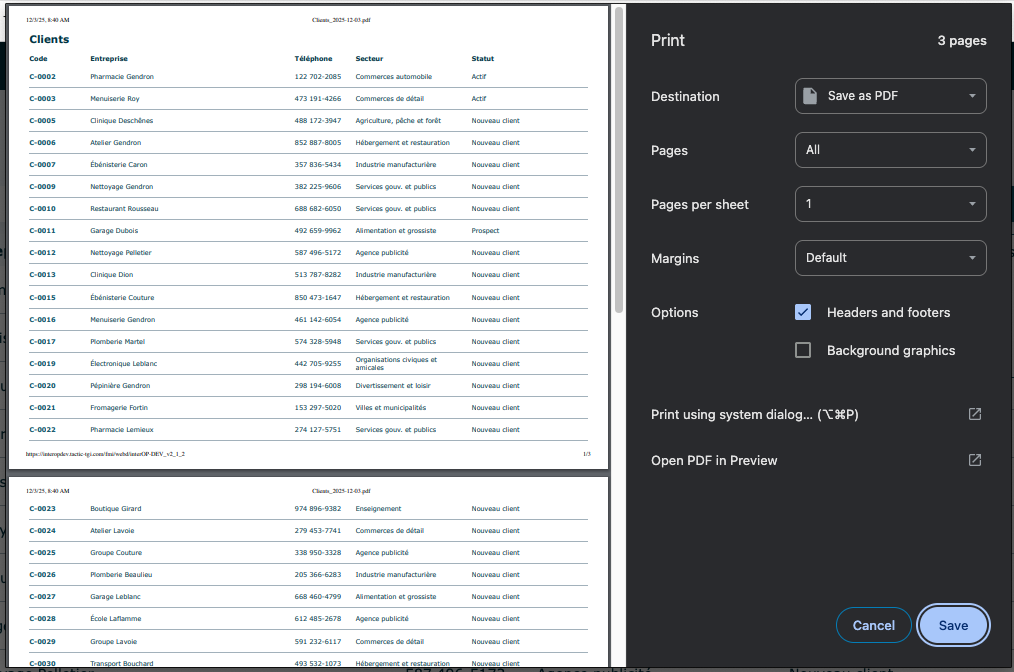Disable the Headers and footers checkbox

803,312
